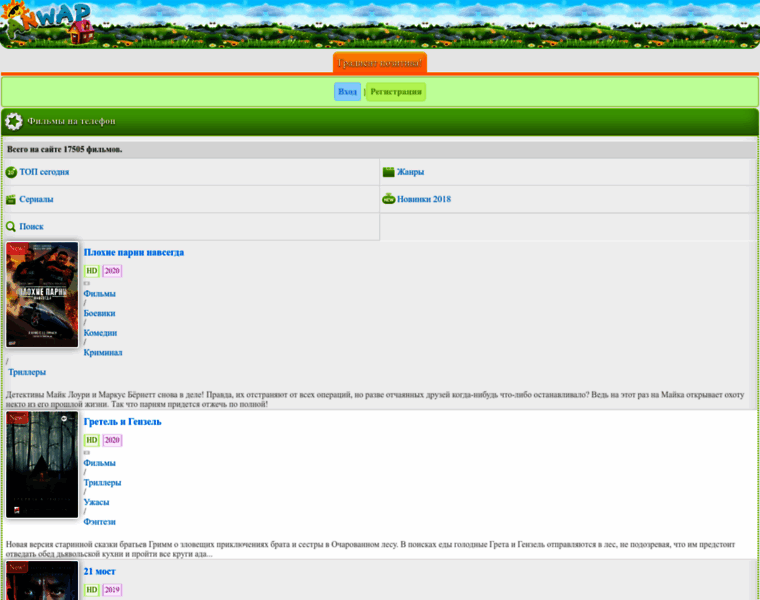Click the clapperboard icon beside Жанры
Image resolution: width=760 pixels, height=600 pixels.
pyautogui.click(x=388, y=172)
